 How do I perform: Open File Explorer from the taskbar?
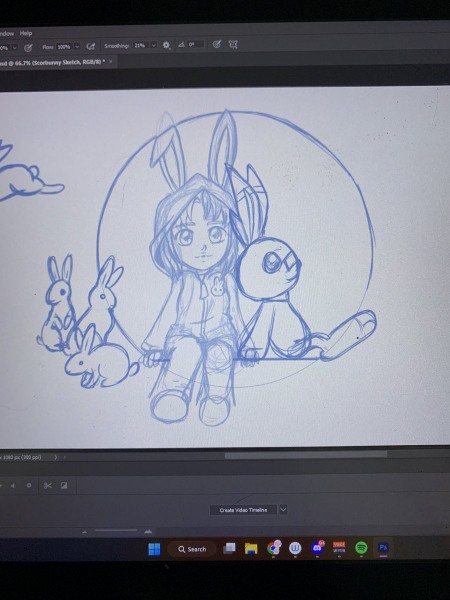tap(251, 548)
